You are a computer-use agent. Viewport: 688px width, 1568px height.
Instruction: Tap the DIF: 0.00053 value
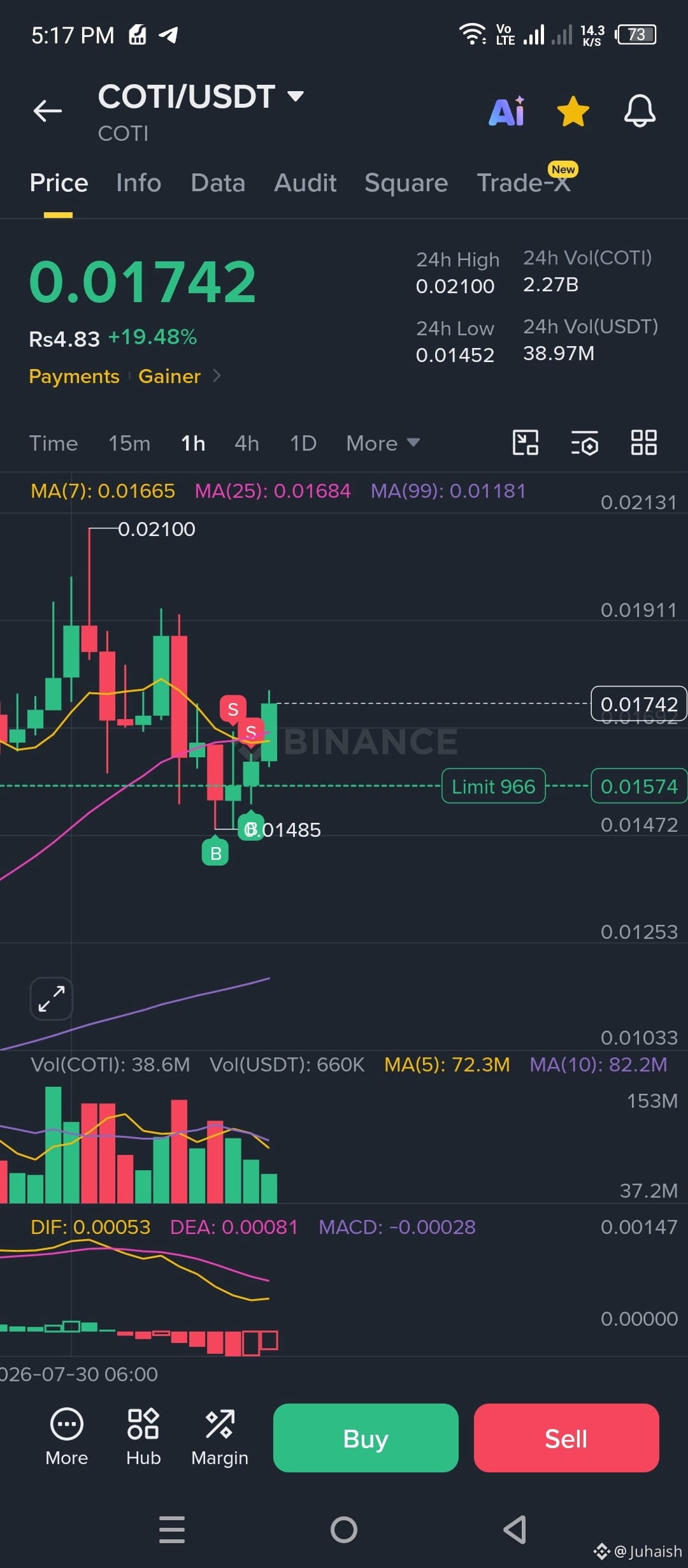click(90, 1227)
